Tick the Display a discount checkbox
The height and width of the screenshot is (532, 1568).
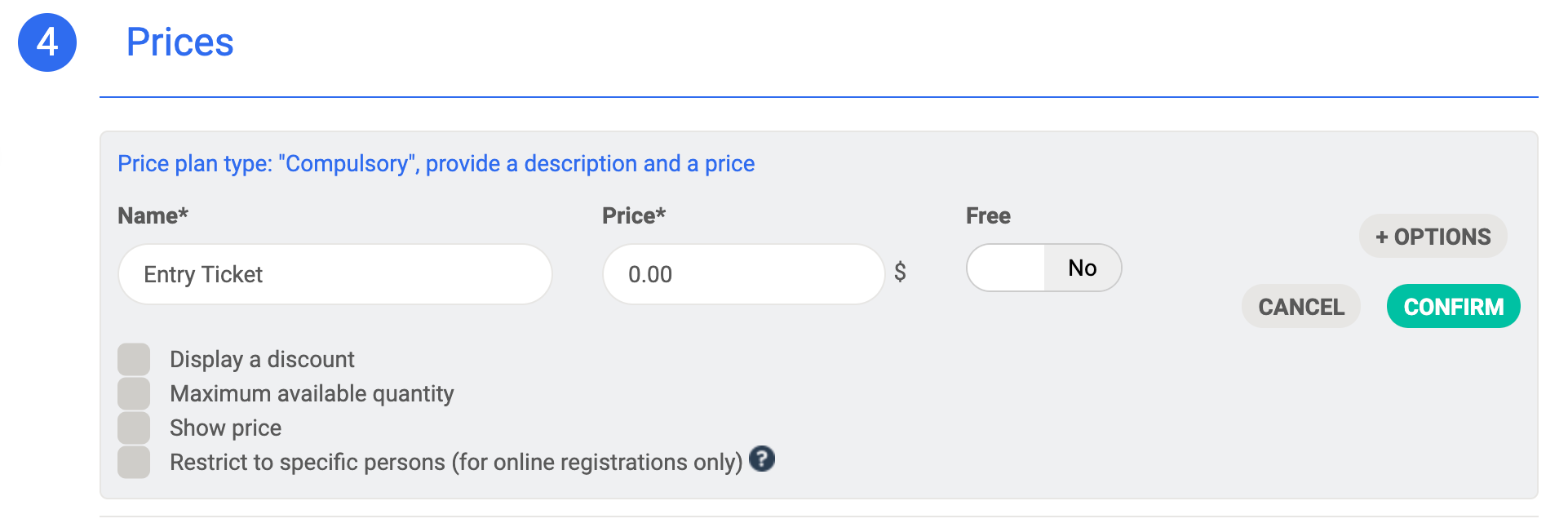click(134, 359)
